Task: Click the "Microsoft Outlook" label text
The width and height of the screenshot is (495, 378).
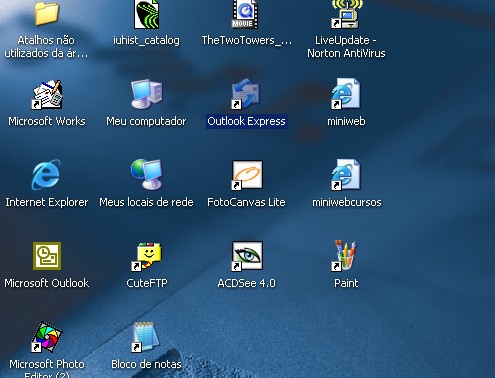Action: tap(47, 283)
